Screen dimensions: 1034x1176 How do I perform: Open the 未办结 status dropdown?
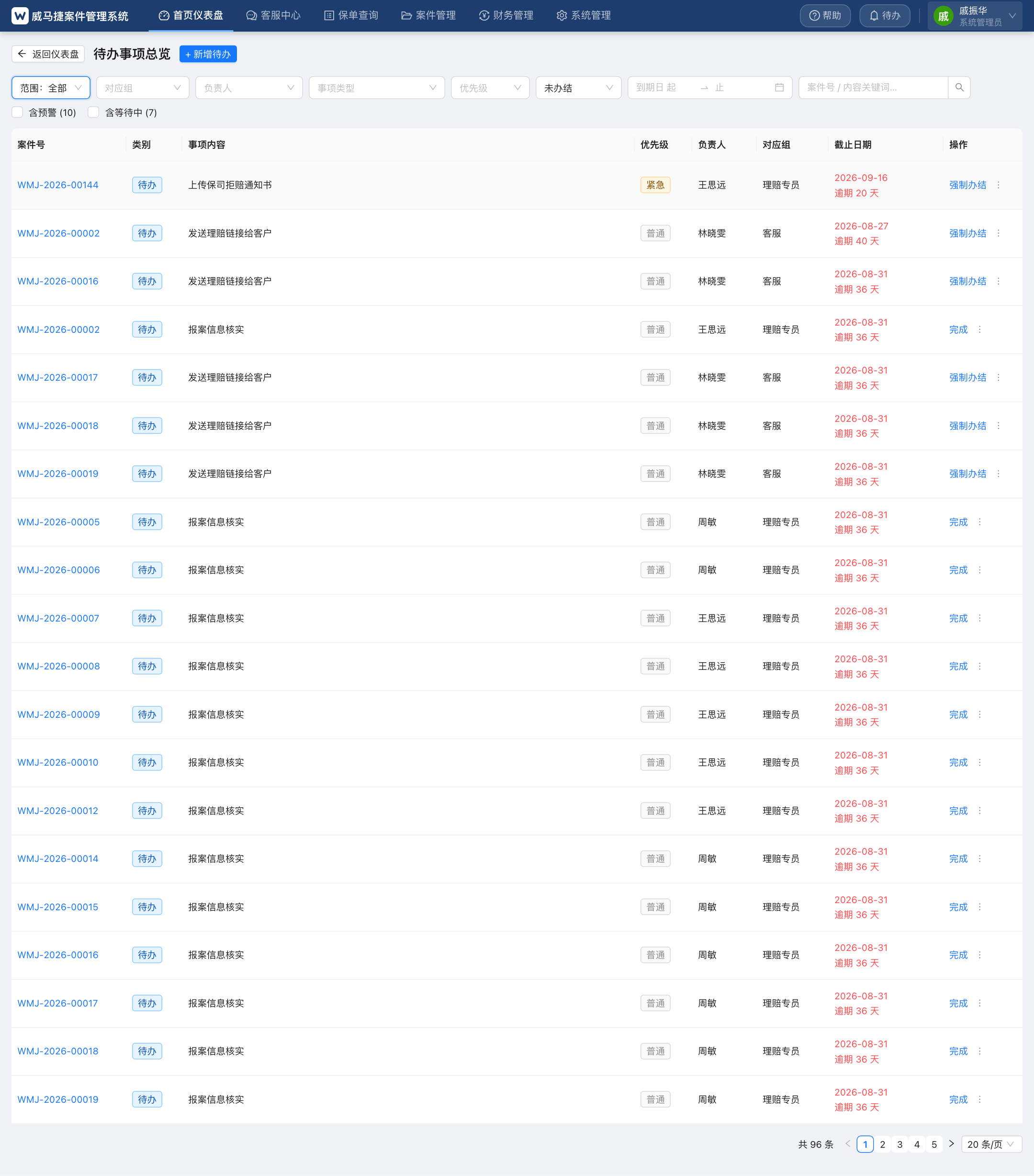579,88
